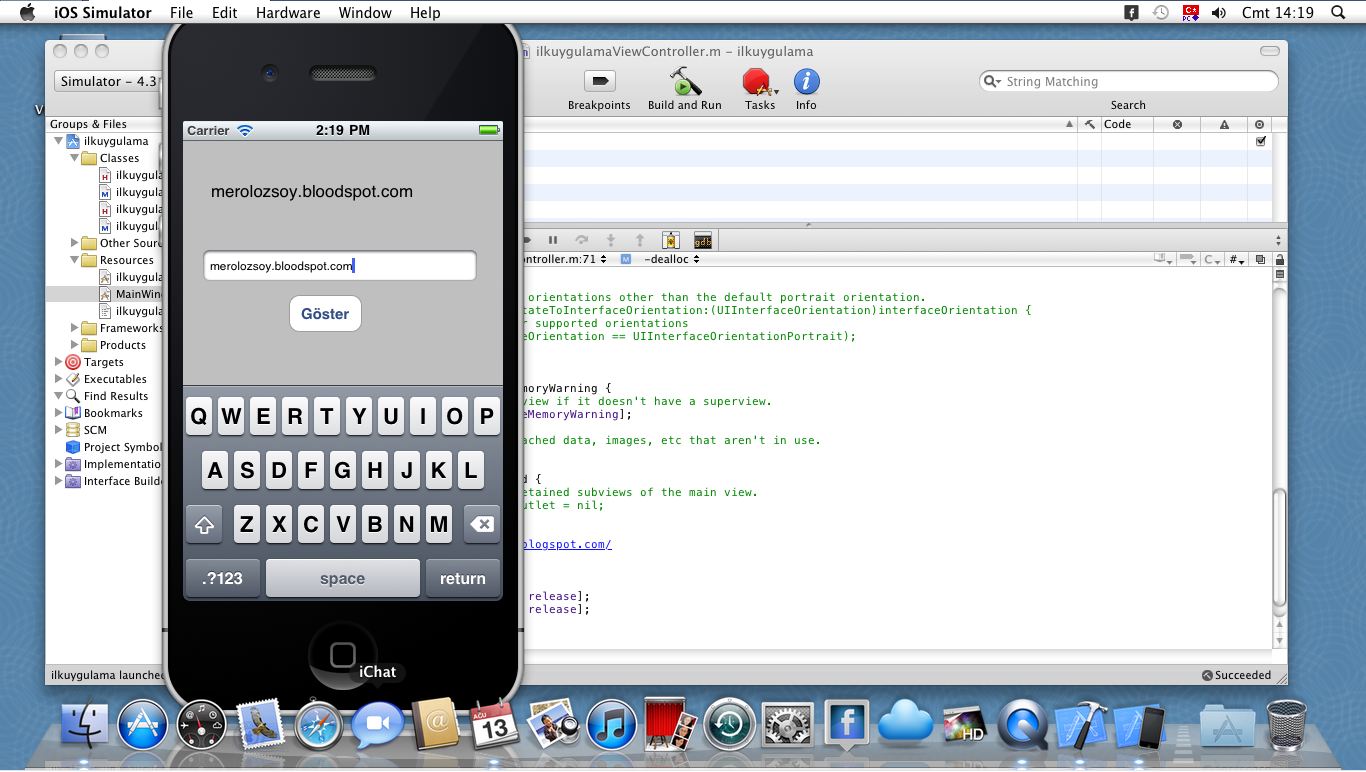Image resolution: width=1366 pixels, height=772 pixels.
Task: Open the blue Info inspector icon
Action: tap(806, 81)
